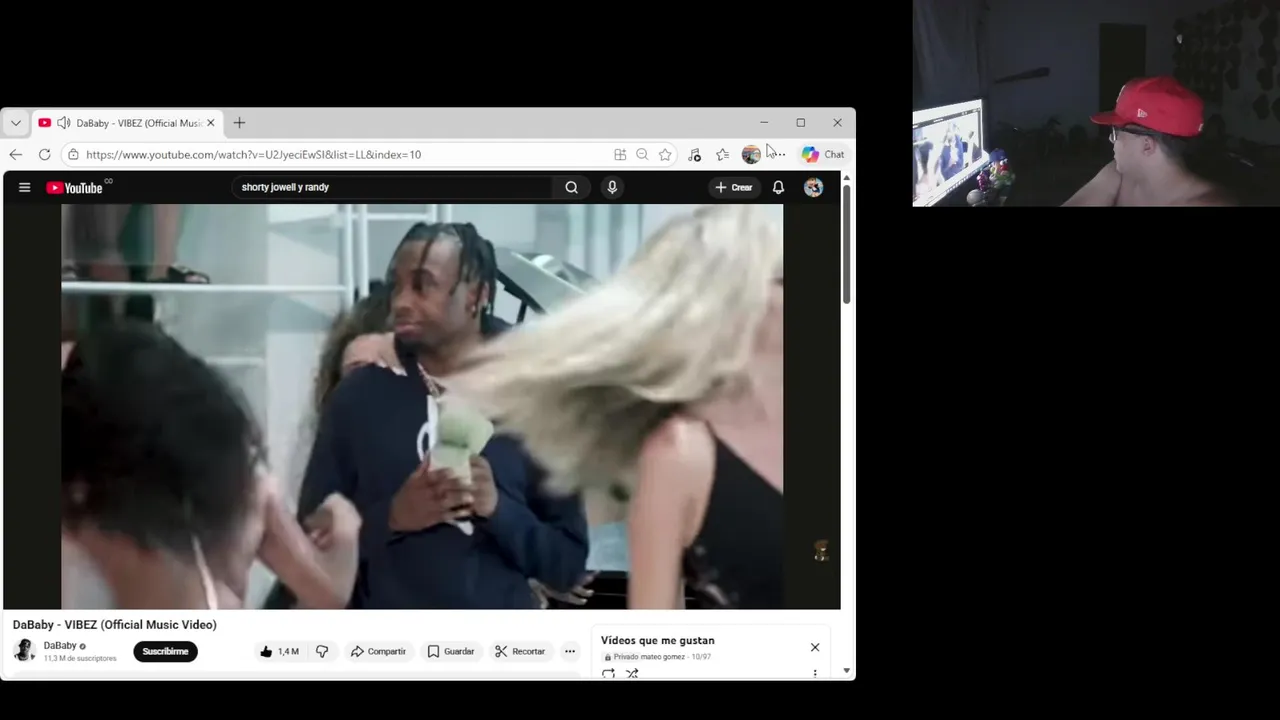Click the Recortar button
Screen dimensions: 1280x720
coord(520,651)
